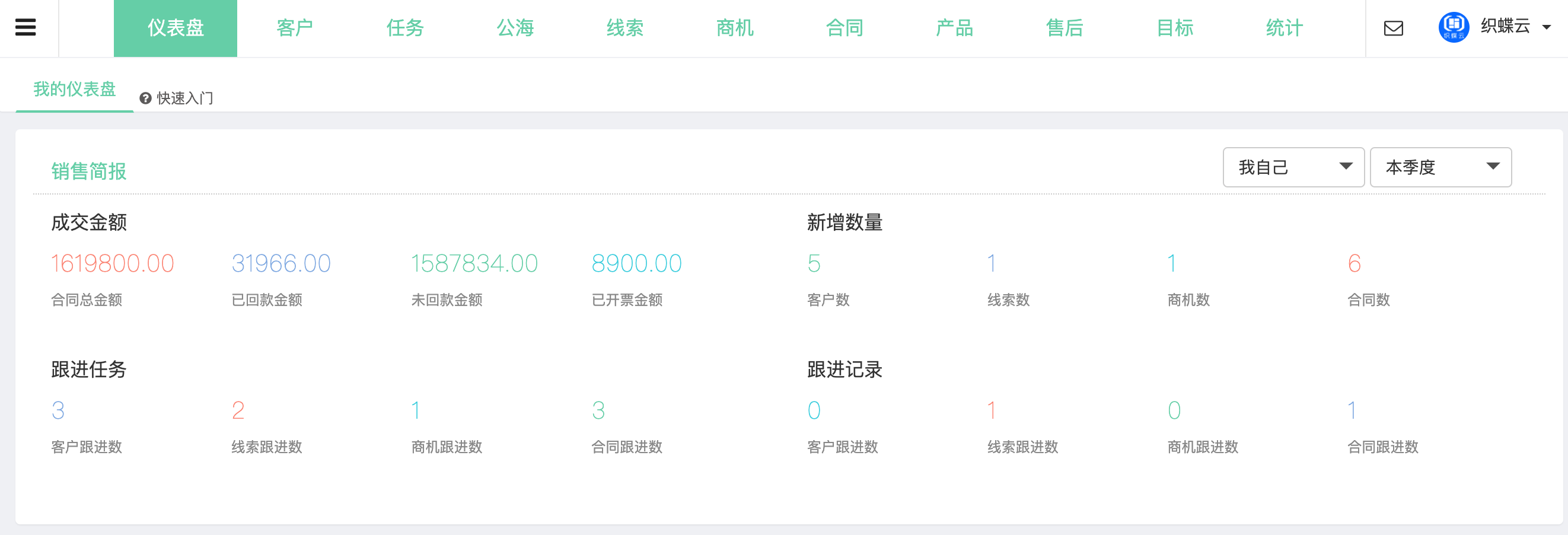
Task: Click 0 under 跟进记录 商机跟进数
Action: pos(1174,411)
